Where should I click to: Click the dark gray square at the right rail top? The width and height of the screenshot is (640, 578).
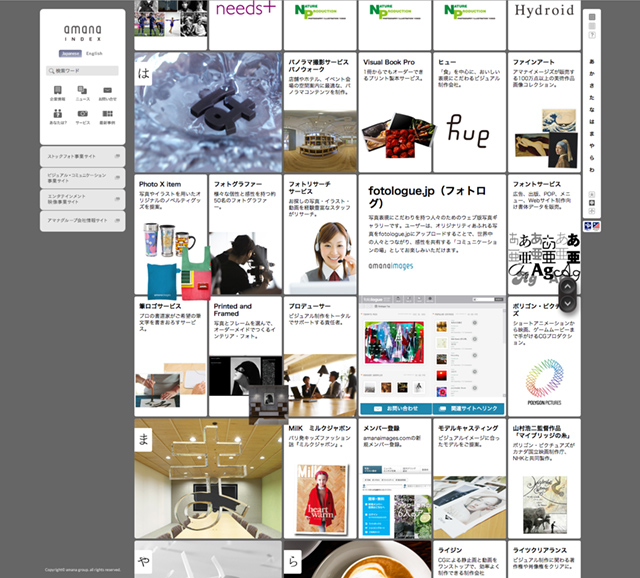click(x=592, y=17)
